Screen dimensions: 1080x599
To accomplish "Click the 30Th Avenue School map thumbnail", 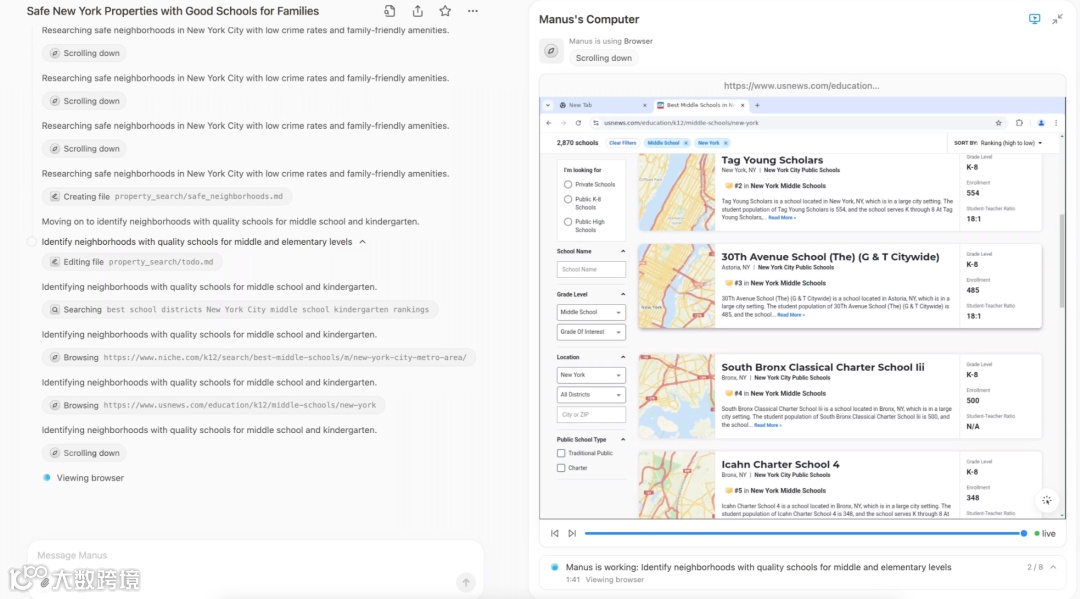I will click(677, 286).
